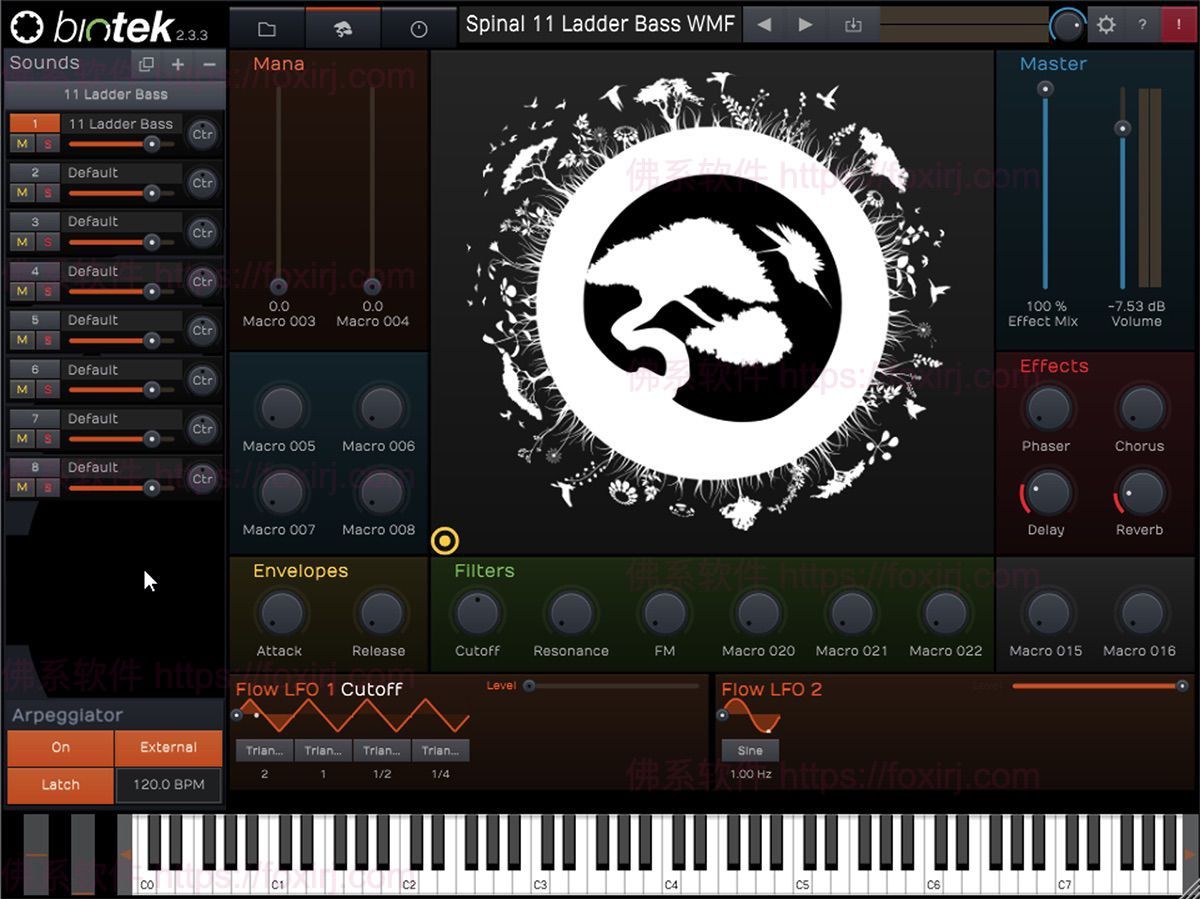Screen dimensions: 1200x899
Task: Click the preset name Spinal 11 Ladder Bass WMF
Action: (598, 24)
